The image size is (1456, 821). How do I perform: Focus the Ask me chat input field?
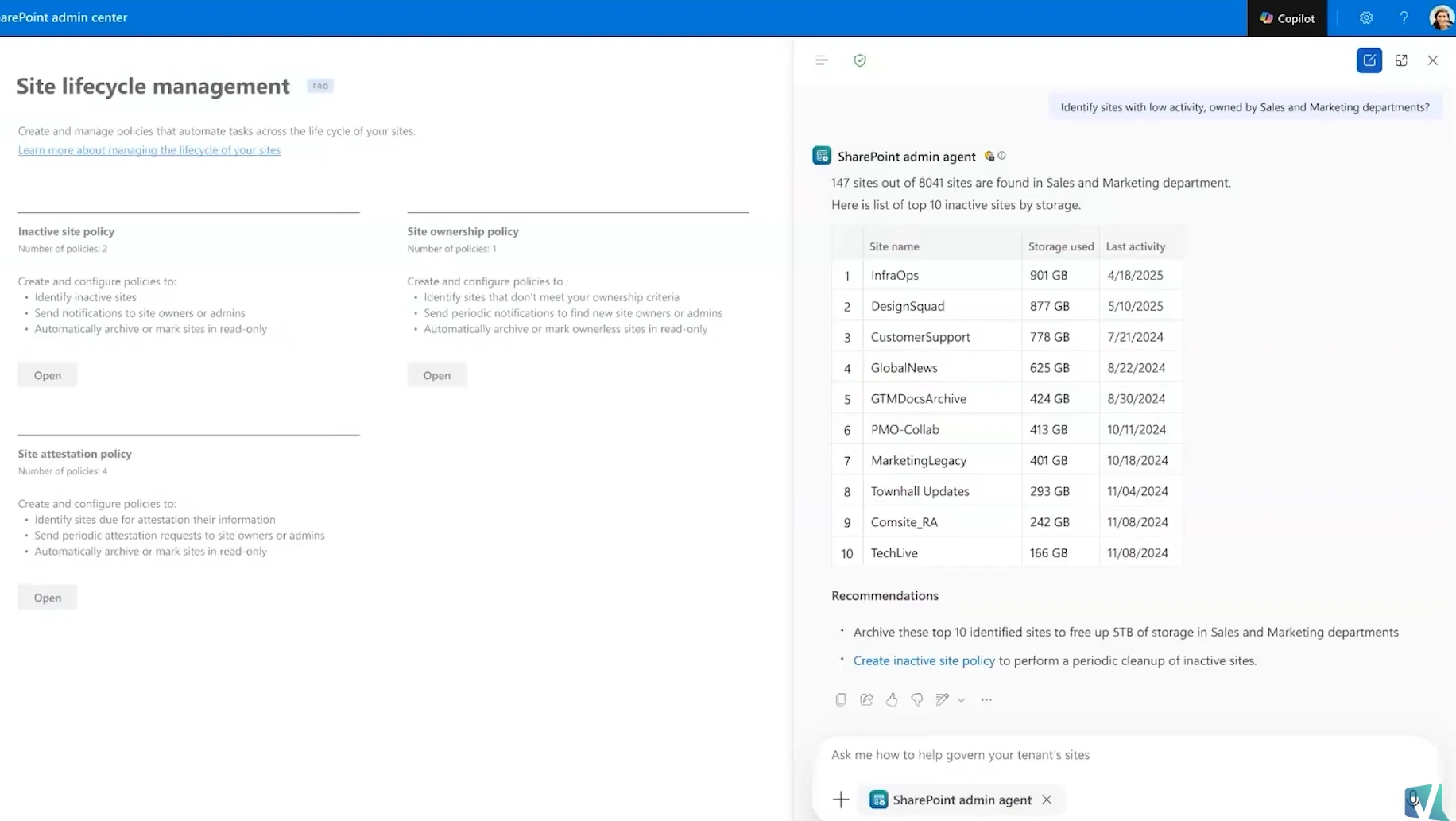[1125, 754]
